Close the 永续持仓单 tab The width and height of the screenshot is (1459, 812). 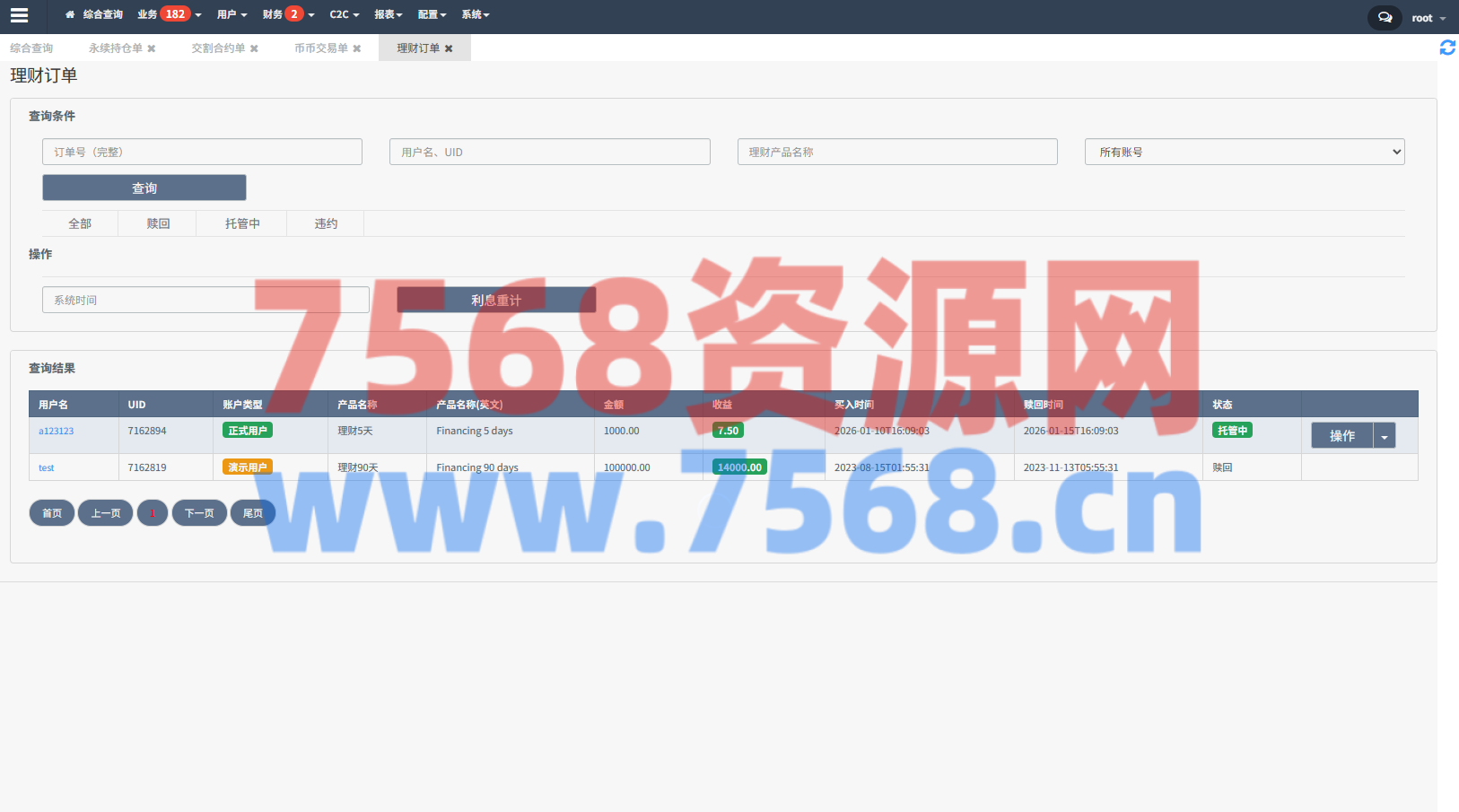coord(152,48)
